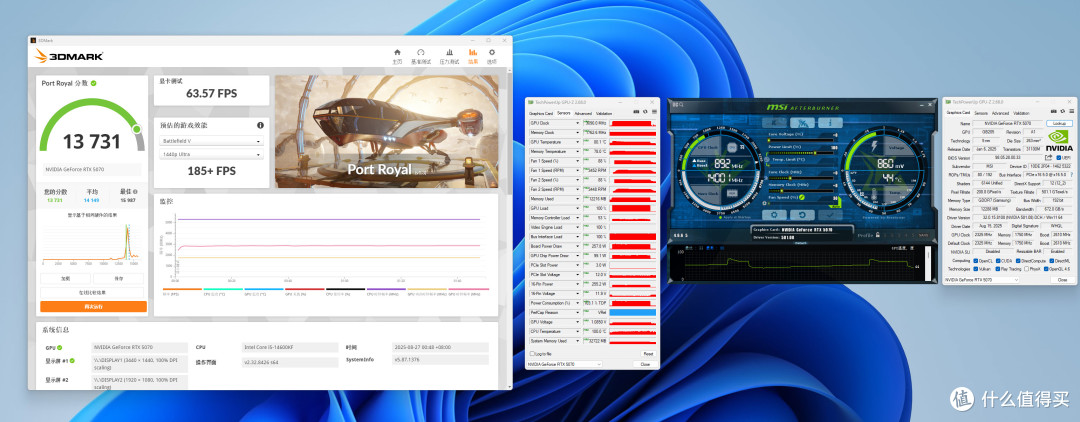Expand the Battlefield V game dropdown

(x=211, y=140)
